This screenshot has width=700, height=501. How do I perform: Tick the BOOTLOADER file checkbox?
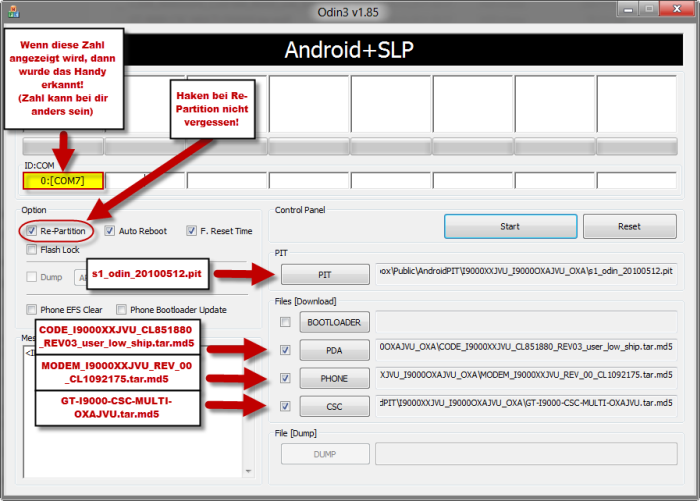coord(285,322)
